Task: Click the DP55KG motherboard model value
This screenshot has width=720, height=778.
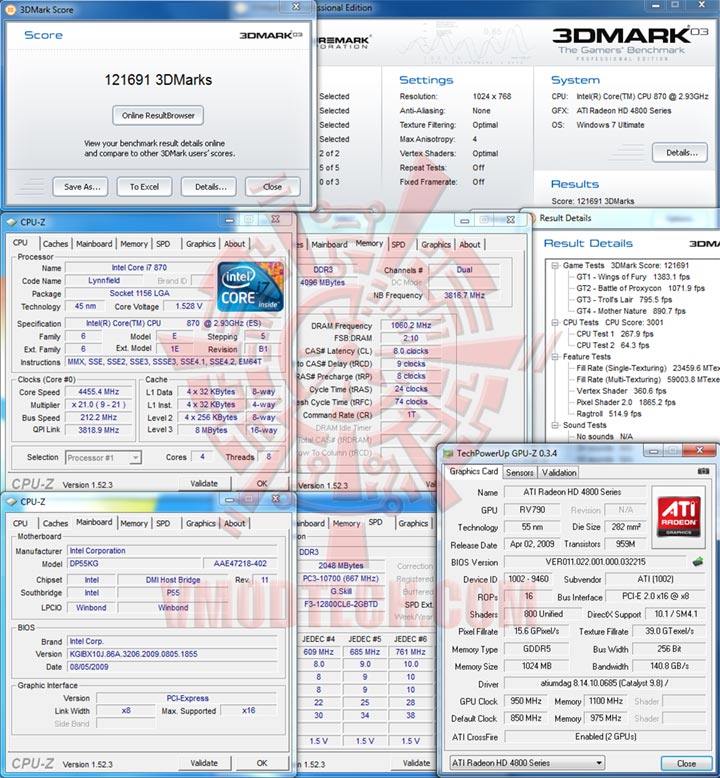Action: point(133,564)
